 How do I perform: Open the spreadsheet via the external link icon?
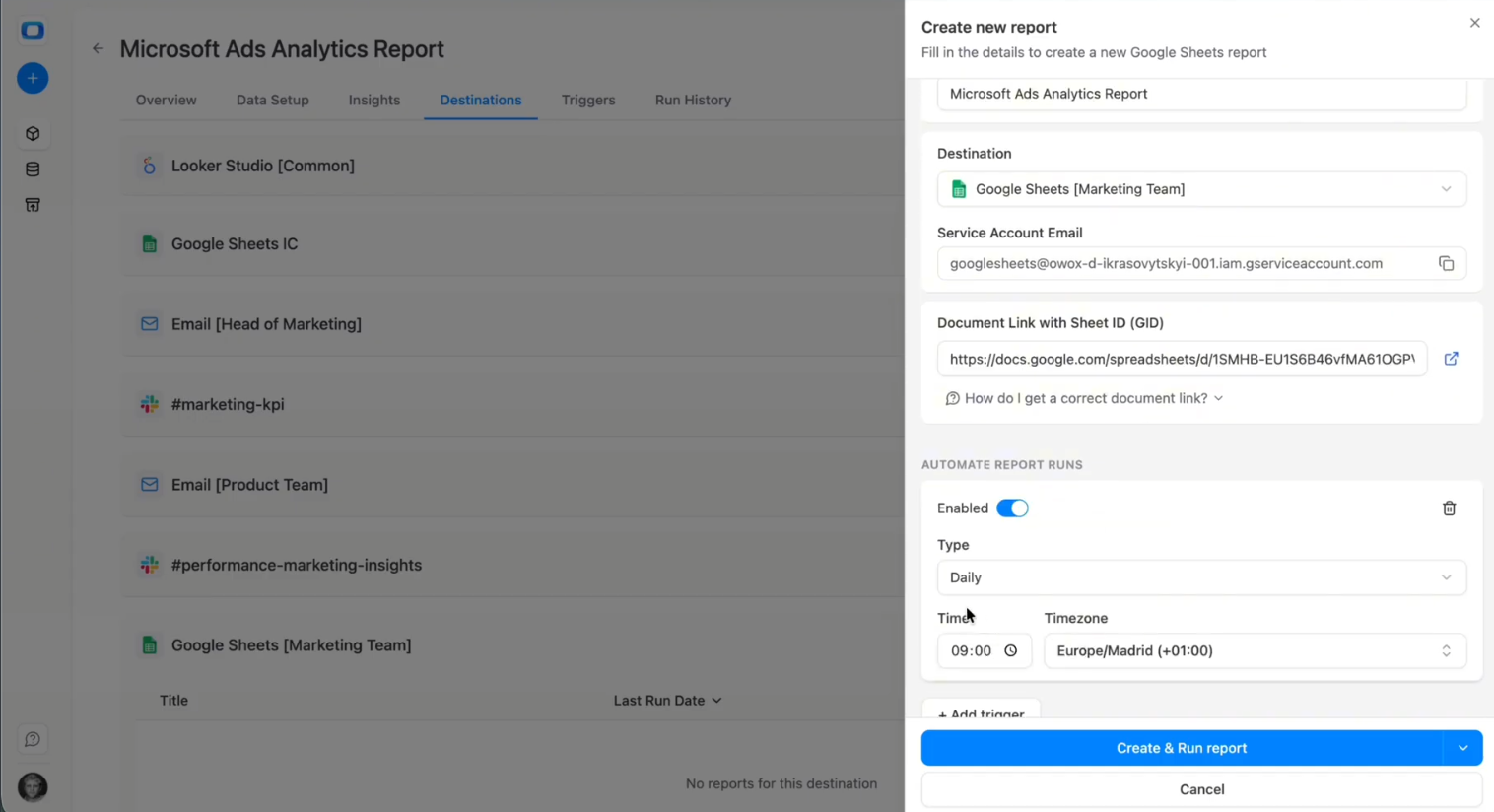click(1451, 359)
